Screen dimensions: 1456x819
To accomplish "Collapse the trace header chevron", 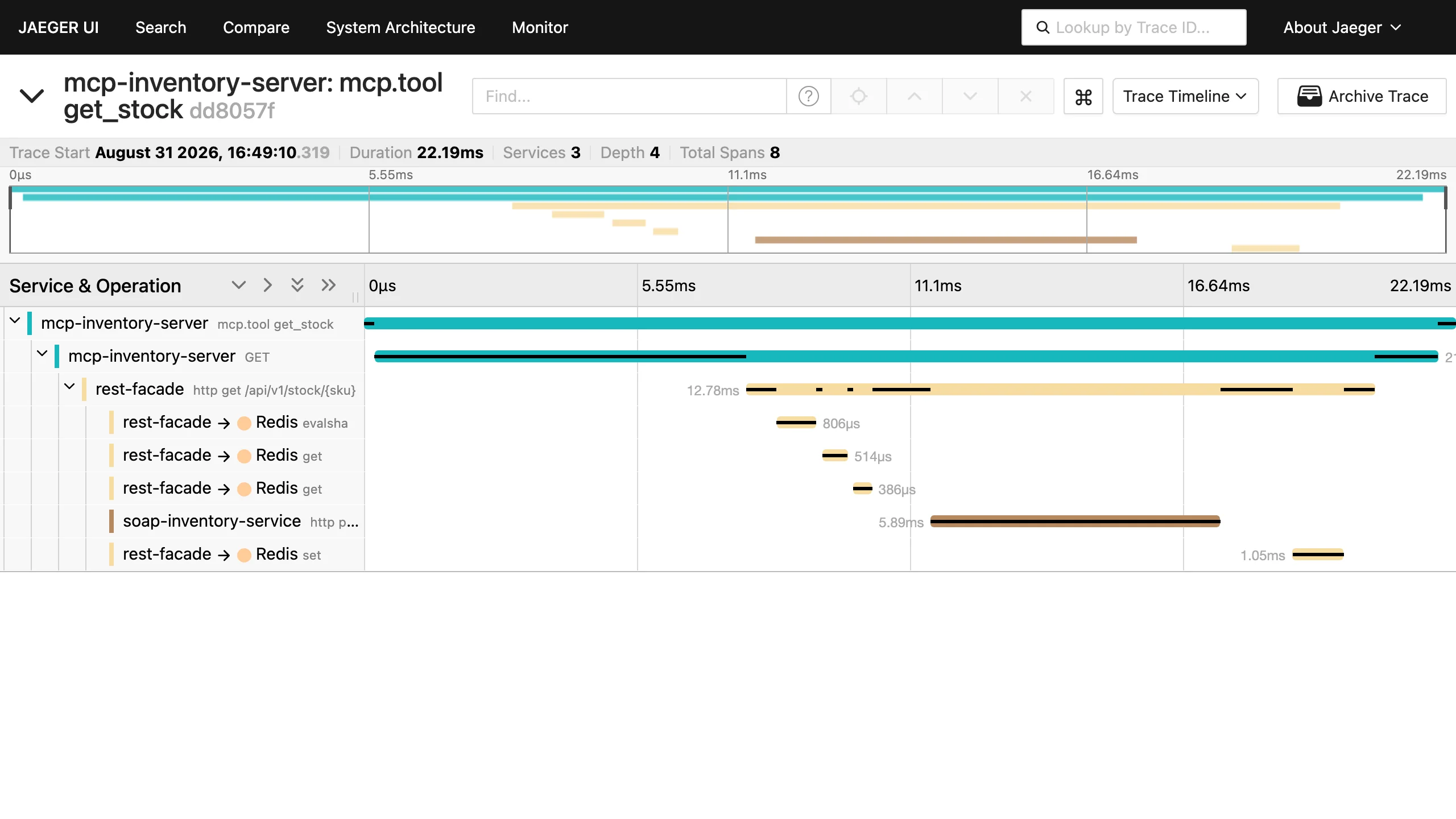I will point(32,96).
